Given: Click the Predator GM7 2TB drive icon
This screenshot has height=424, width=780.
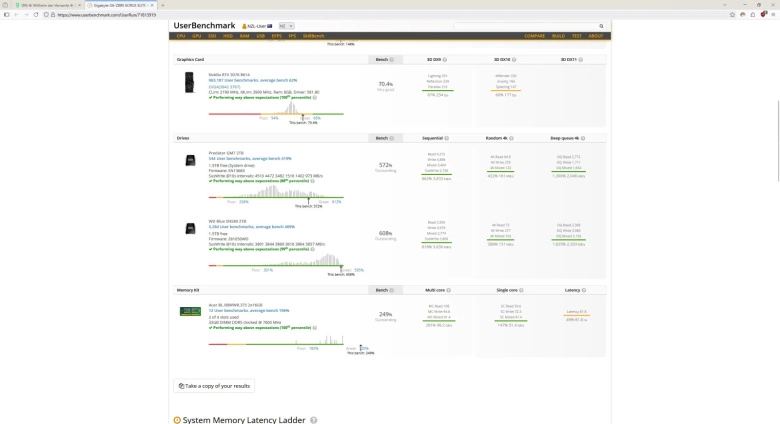Looking at the screenshot, I should pos(190,161).
